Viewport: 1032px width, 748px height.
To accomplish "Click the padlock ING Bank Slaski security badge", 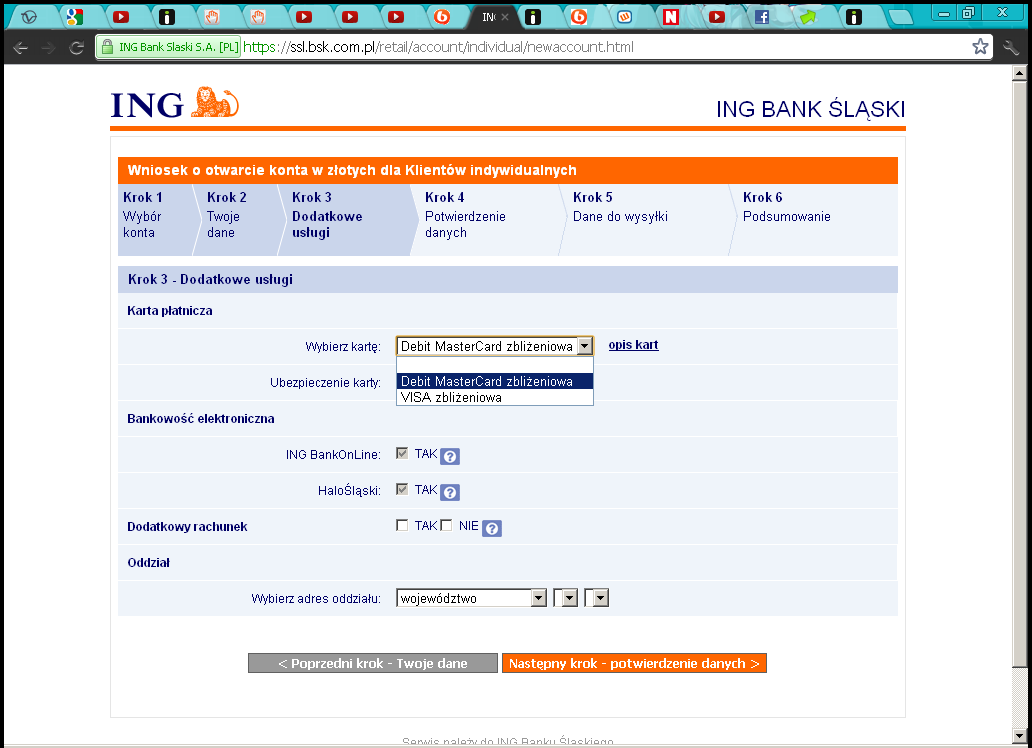I will click(x=169, y=47).
